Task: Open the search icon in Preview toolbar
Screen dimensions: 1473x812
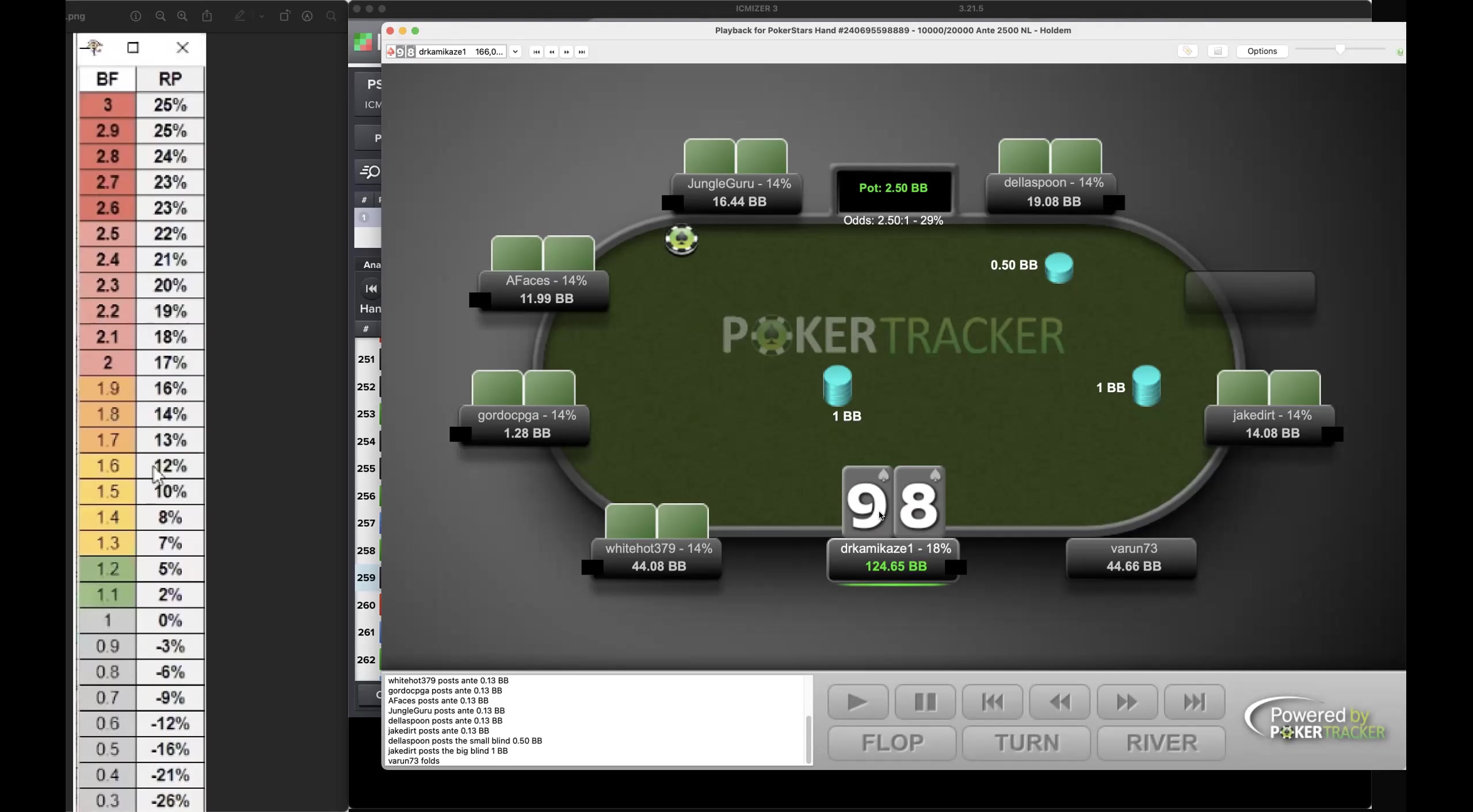Action: coord(331,16)
